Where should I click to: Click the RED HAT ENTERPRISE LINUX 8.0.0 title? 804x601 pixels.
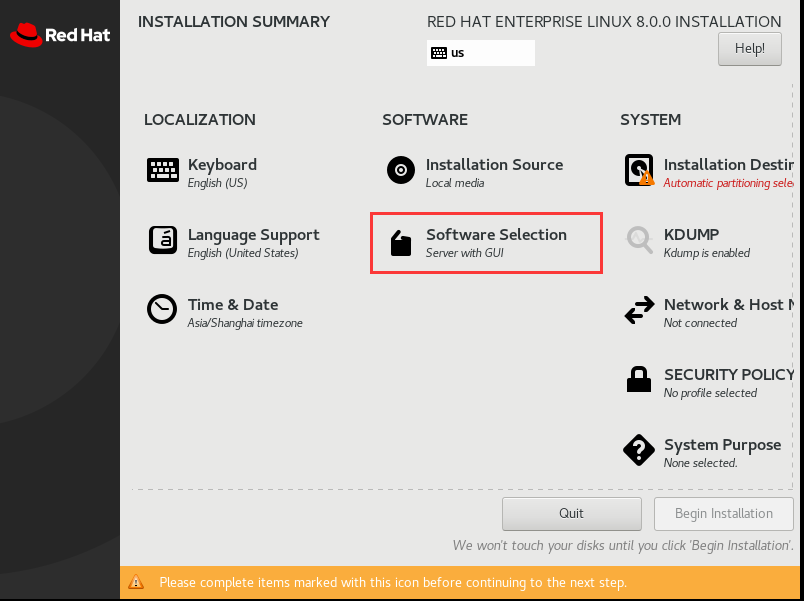pos(604,22)
